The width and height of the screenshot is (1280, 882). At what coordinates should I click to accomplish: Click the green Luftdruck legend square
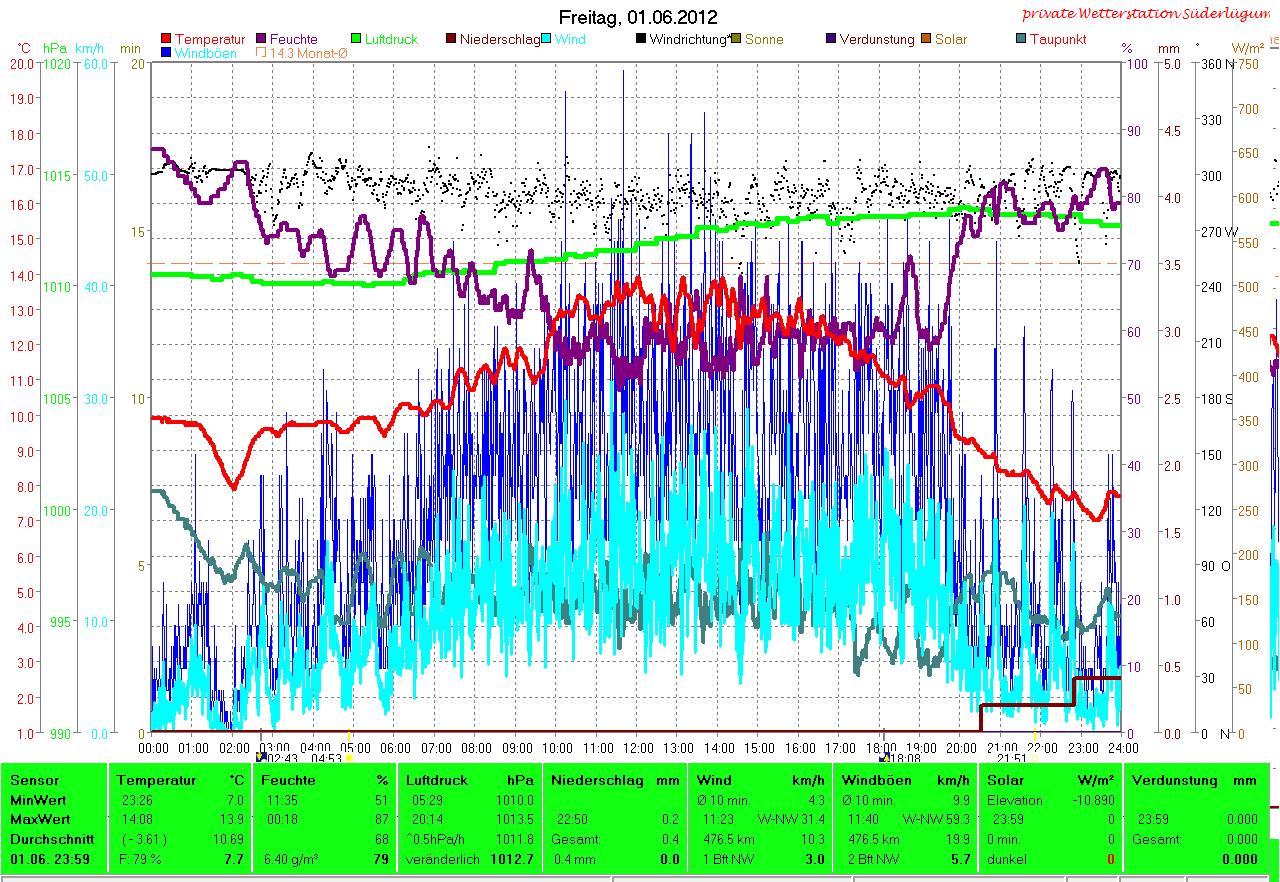[x=356, y=40]
